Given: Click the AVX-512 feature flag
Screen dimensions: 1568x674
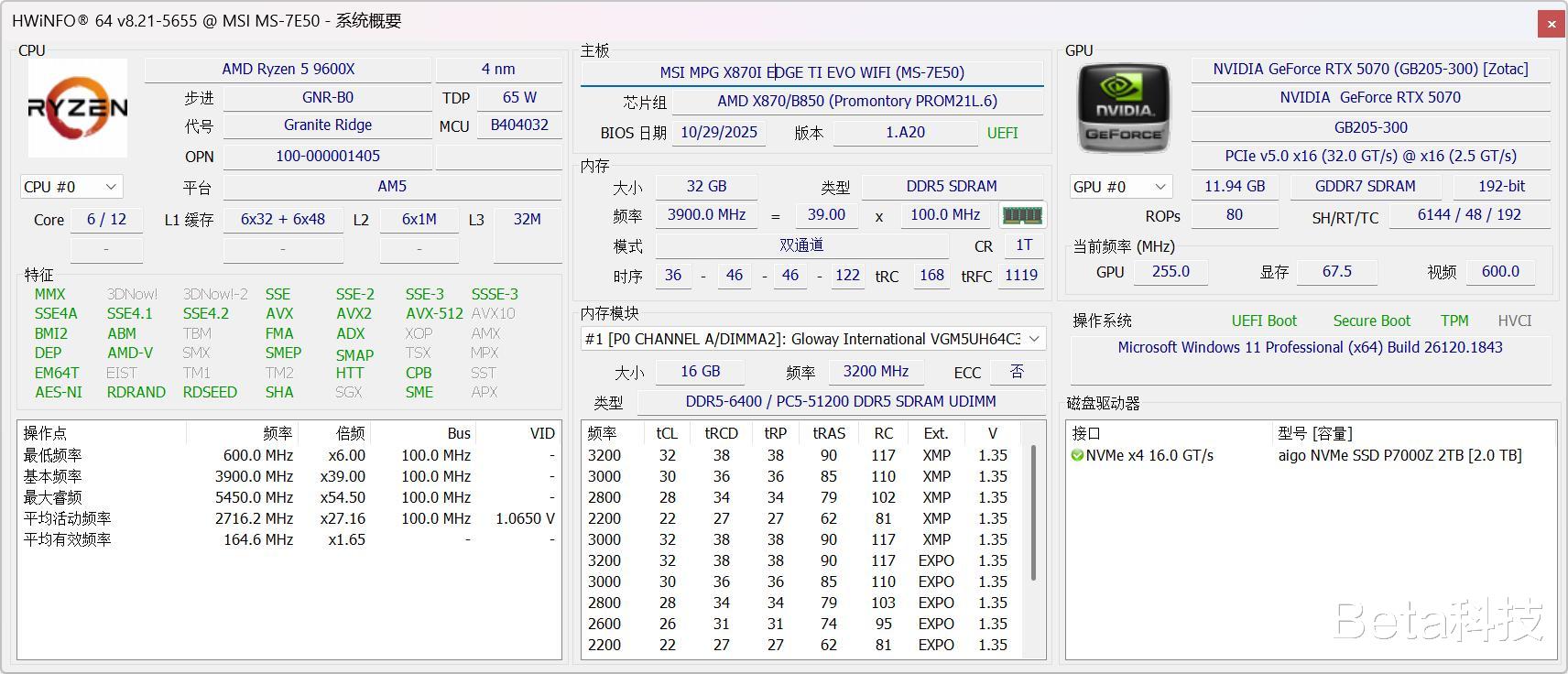Looking at the screenshot, I should pyautogui.click(x=434, y=313).
